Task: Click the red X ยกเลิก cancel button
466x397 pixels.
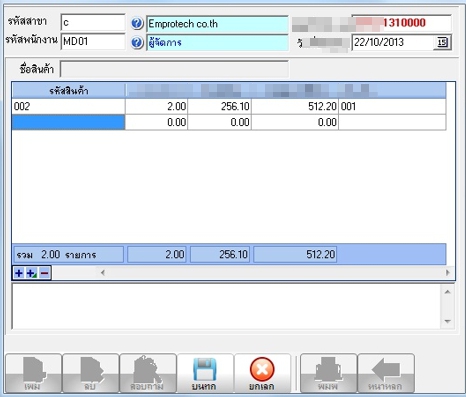Action: tap(262, 373)
